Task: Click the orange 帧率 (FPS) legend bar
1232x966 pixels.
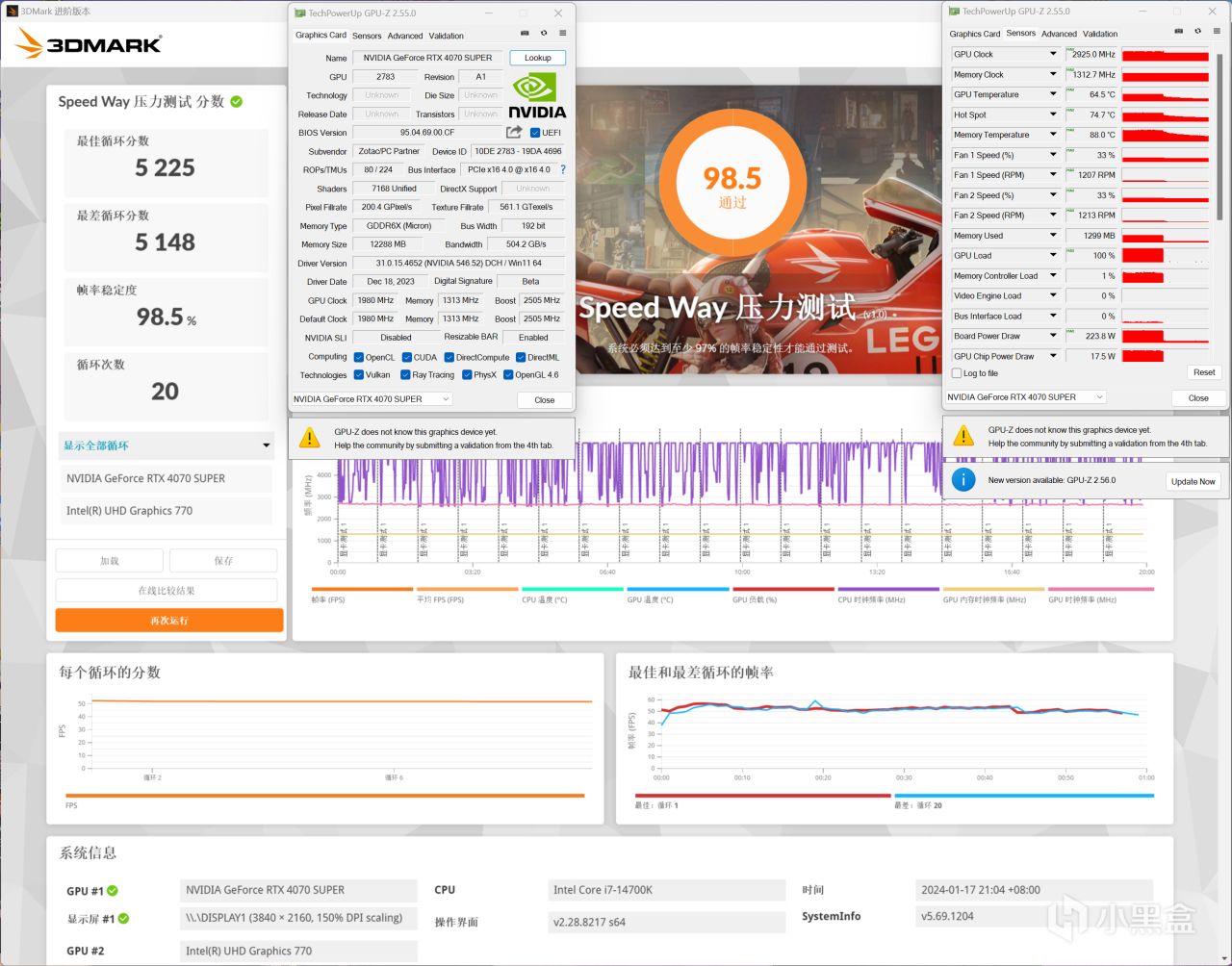Action: click(x=362, y=589)
